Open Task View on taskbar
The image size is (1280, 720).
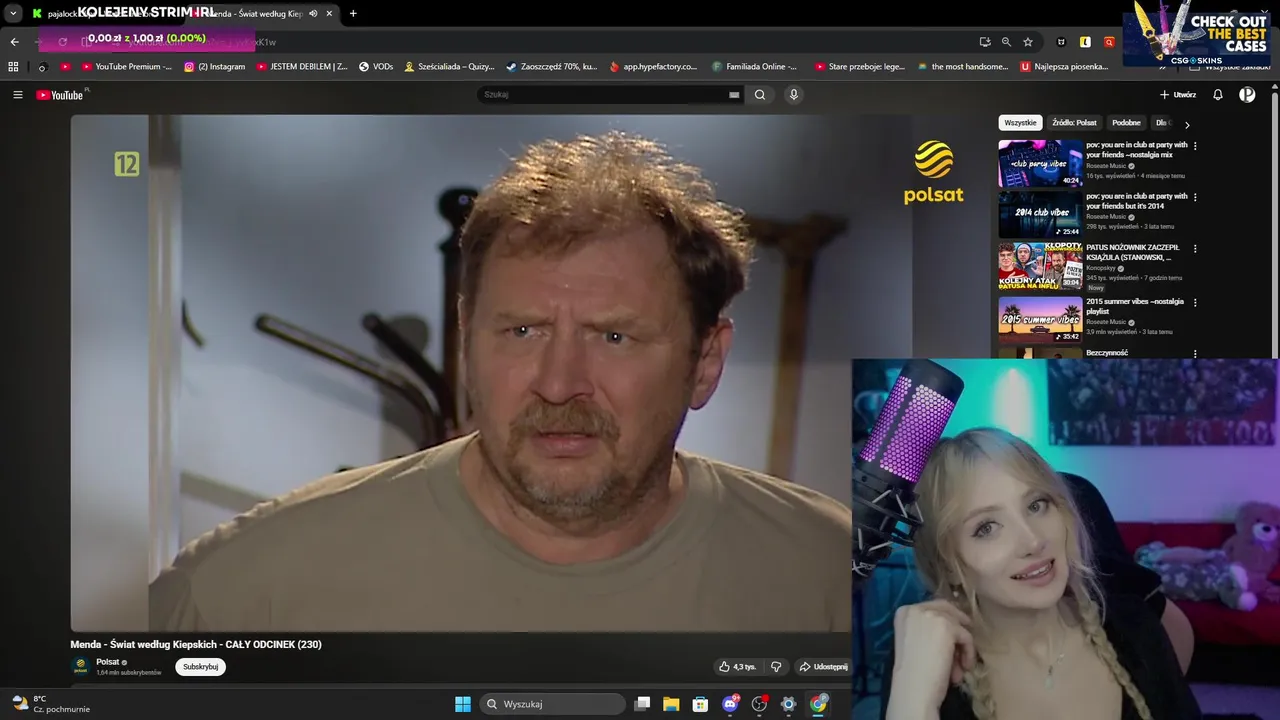[x=642, y=704]
